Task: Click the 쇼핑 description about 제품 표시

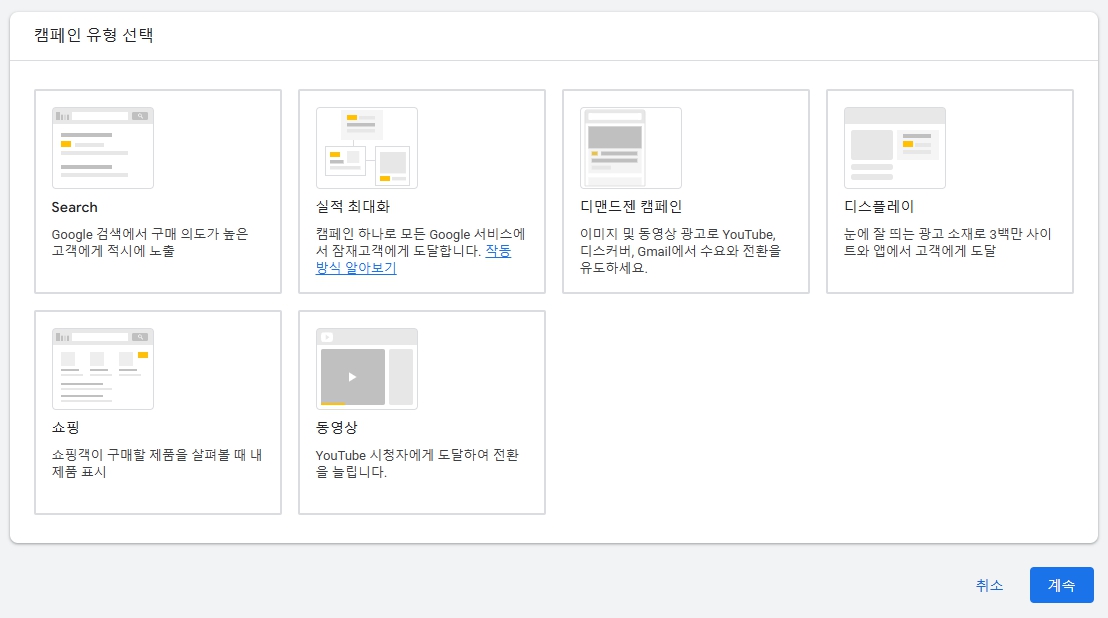Action: click(157, 463)
